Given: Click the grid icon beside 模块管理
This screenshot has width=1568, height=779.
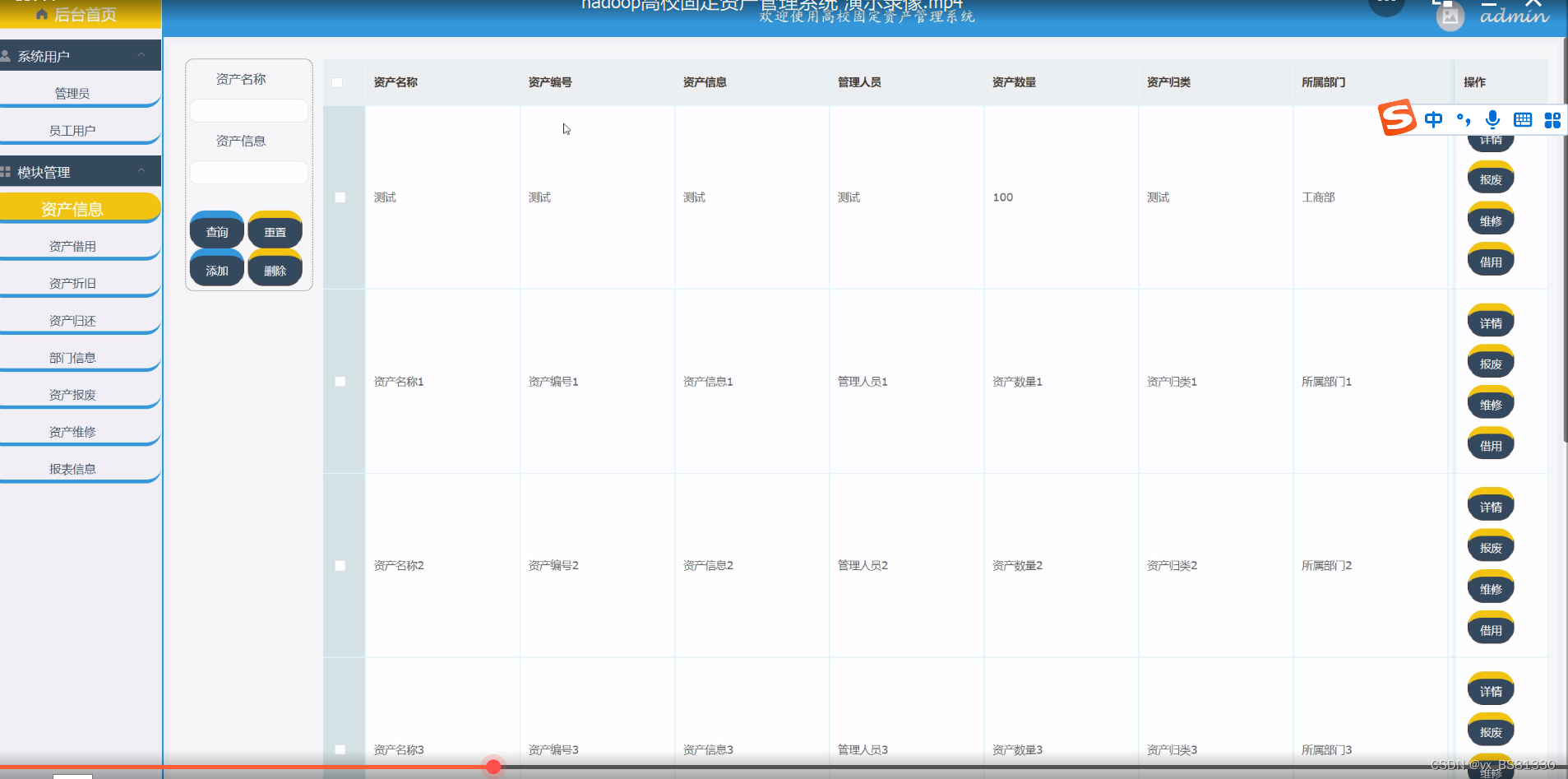Looking at the screenshot, I should click(x=6, y=172).
